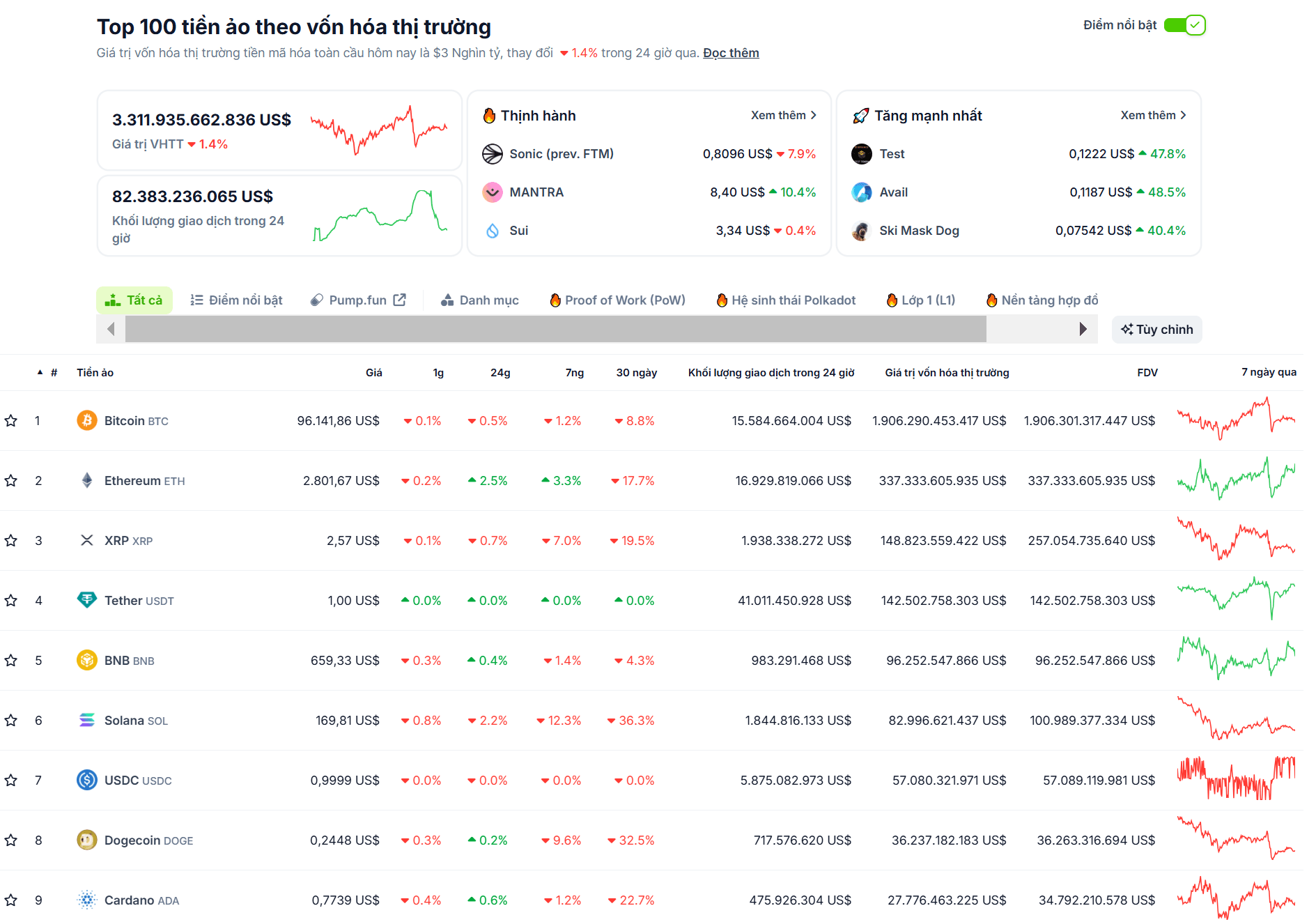1316x922 pixels.
Task: Click the Ethereum logo icon
Action: tap(87, 480)
